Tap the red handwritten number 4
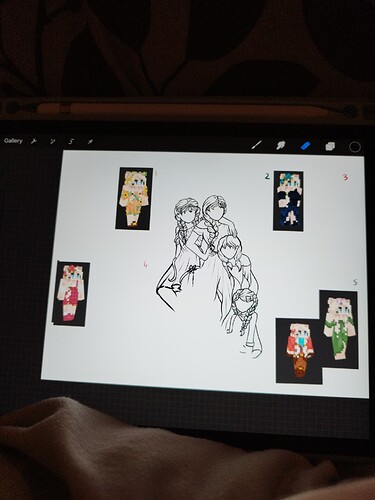This screenshot has height=500, width=375. point(145,264)
